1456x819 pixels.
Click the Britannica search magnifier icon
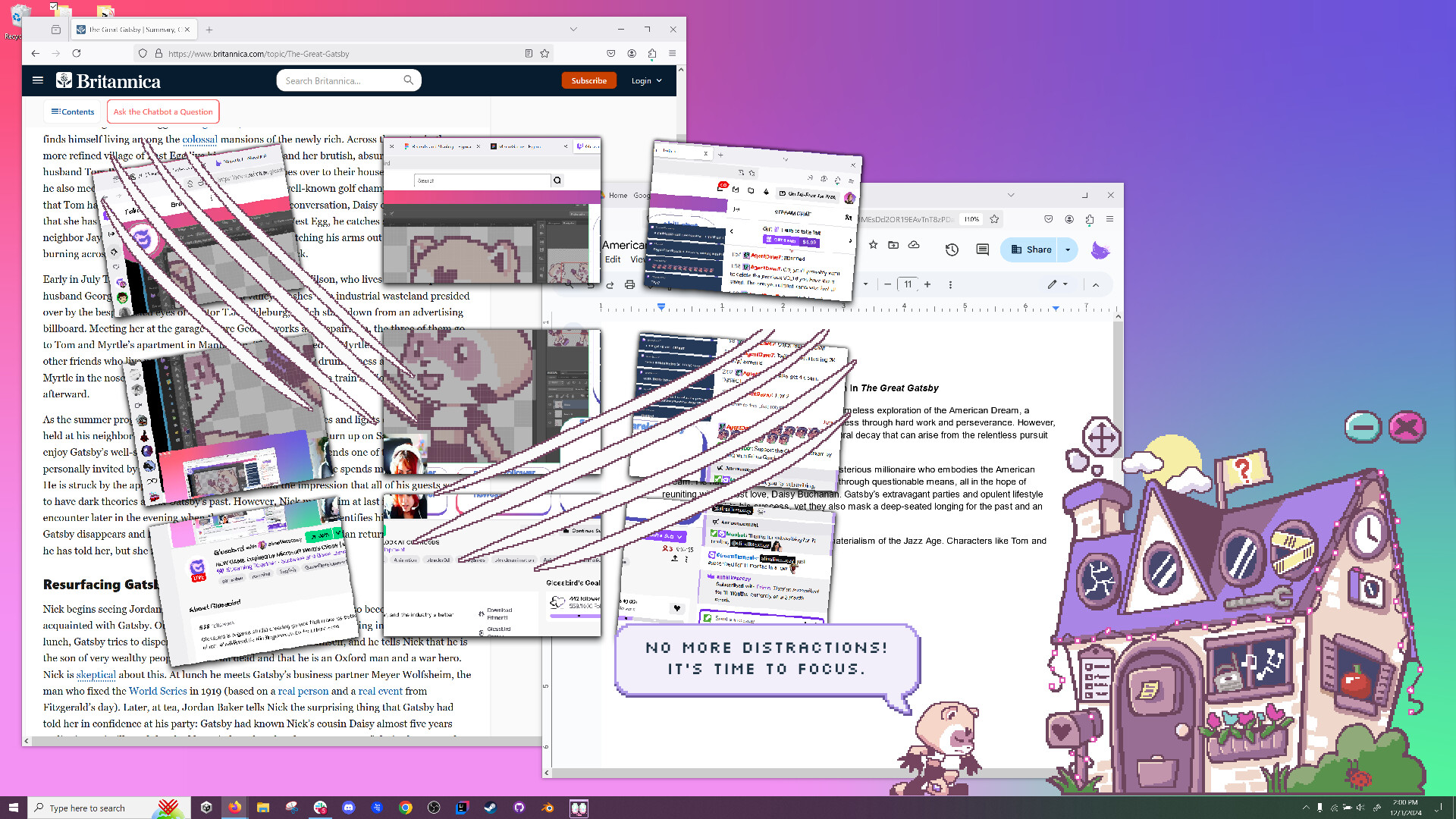(409, 80)
